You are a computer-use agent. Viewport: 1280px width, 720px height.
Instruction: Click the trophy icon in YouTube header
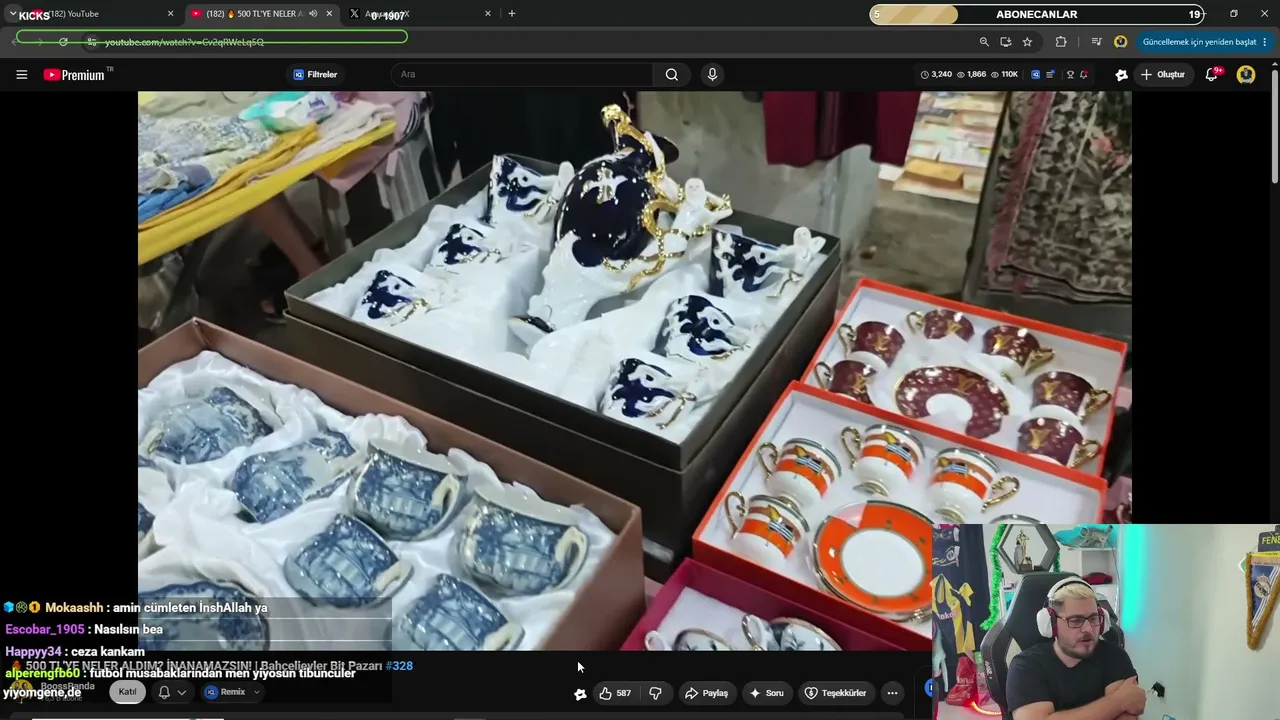tap(1070, 75)
